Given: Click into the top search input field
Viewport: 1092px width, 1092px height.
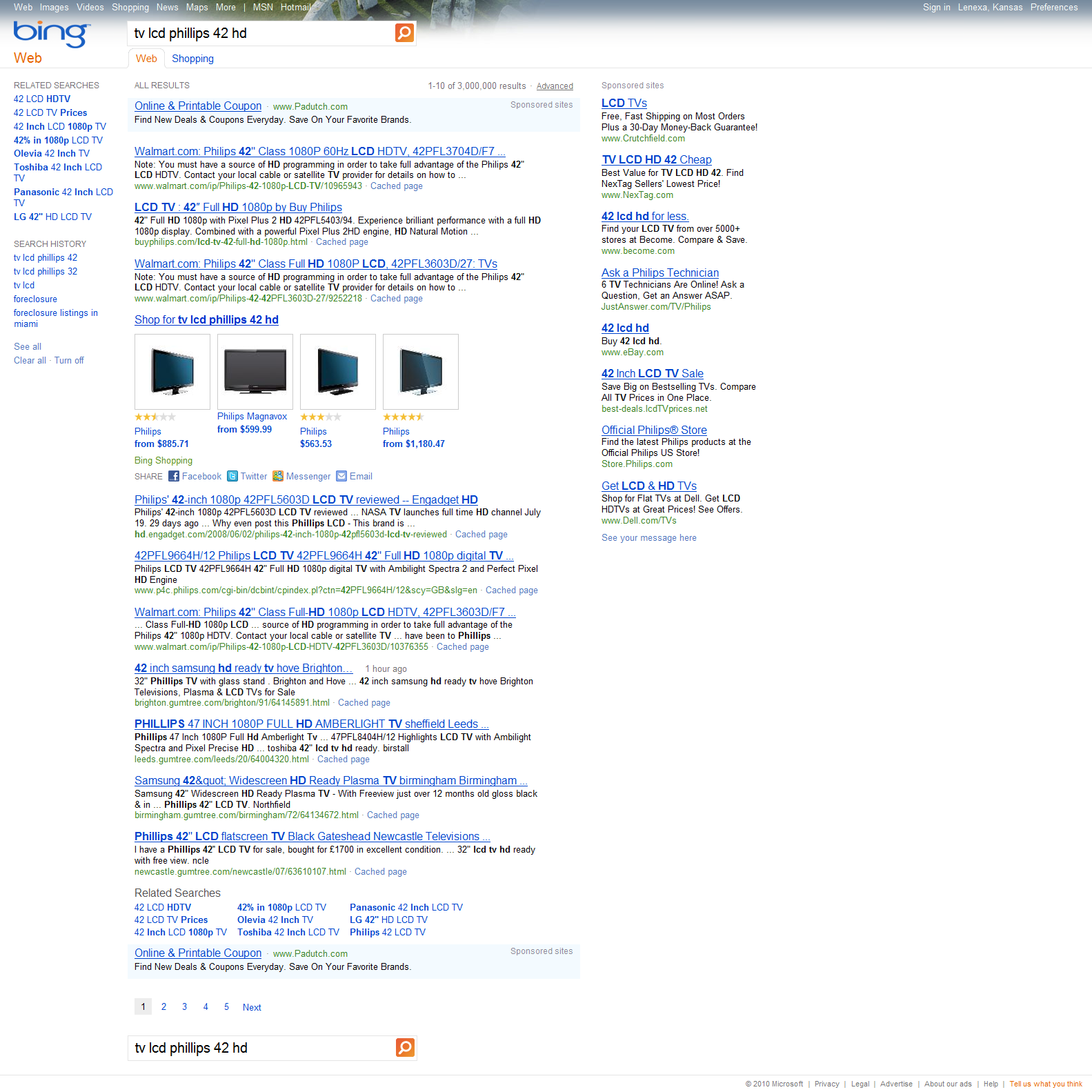Looking at the screenshot, I should (261, 33).
